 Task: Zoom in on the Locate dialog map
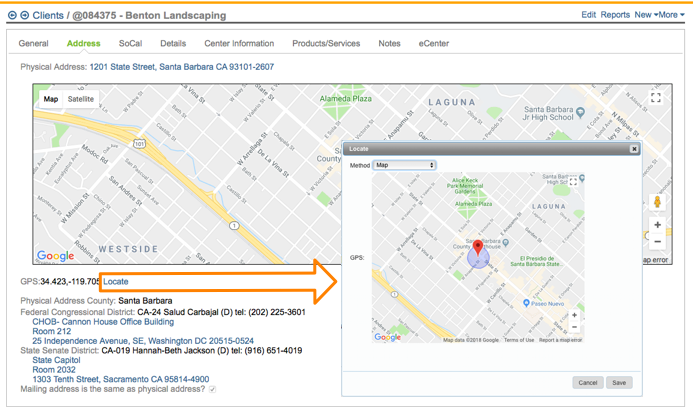click(x=574, y=315)
